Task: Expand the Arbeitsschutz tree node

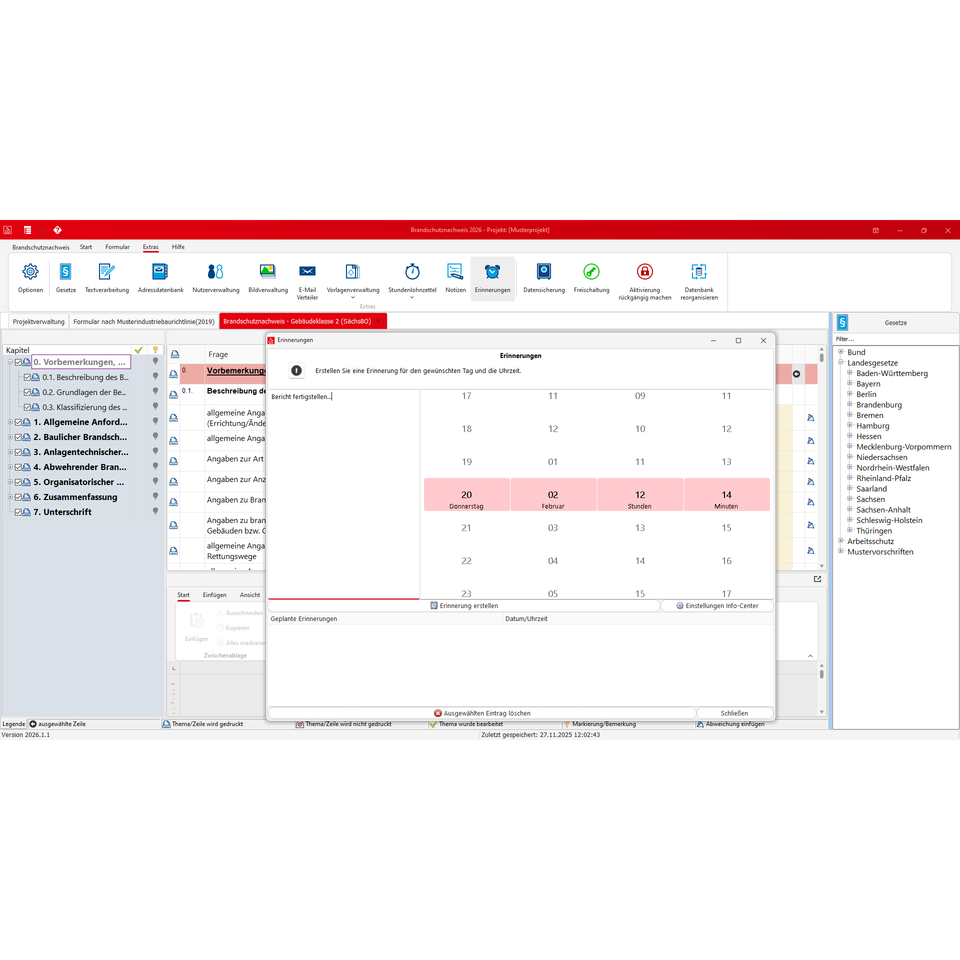Action: pyautogui.click(x=841, y=541)
